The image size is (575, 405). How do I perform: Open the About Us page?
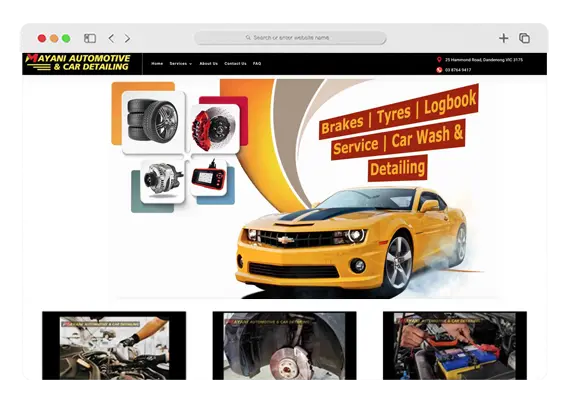(209, 63)
